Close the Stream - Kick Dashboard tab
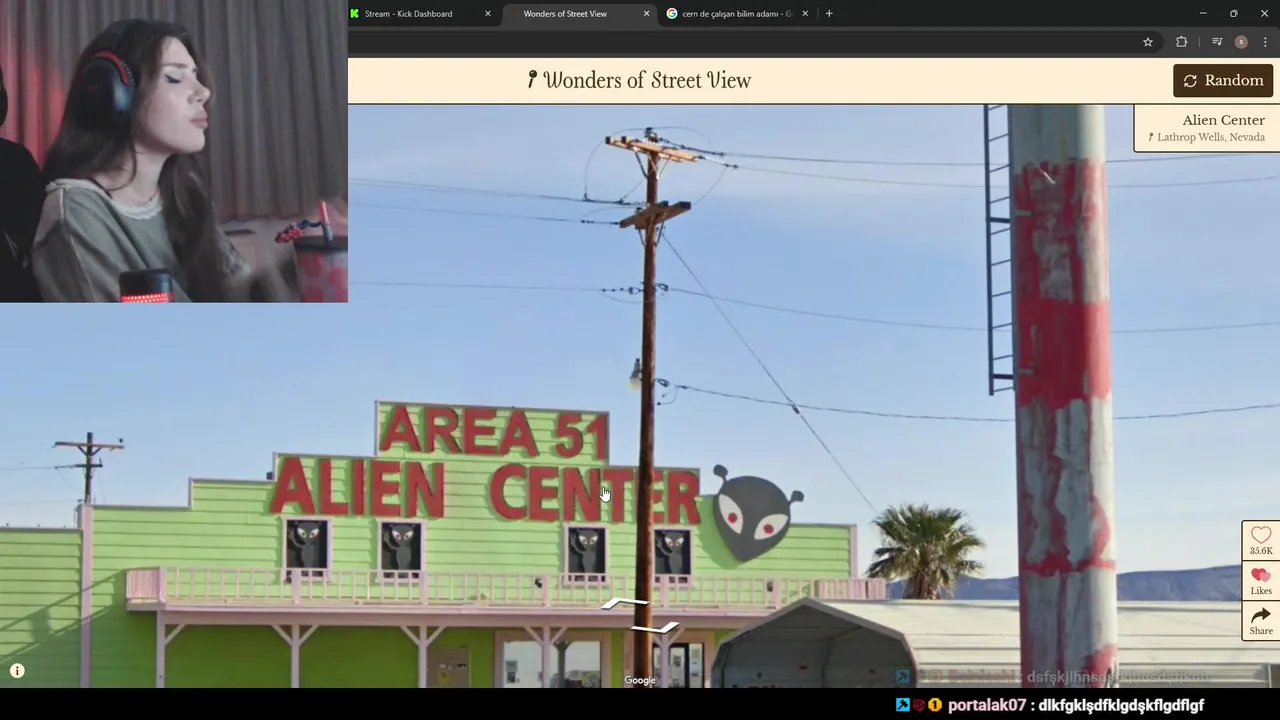The width and height of the screenshot is (1280, 720). click(x=488, y=14)
